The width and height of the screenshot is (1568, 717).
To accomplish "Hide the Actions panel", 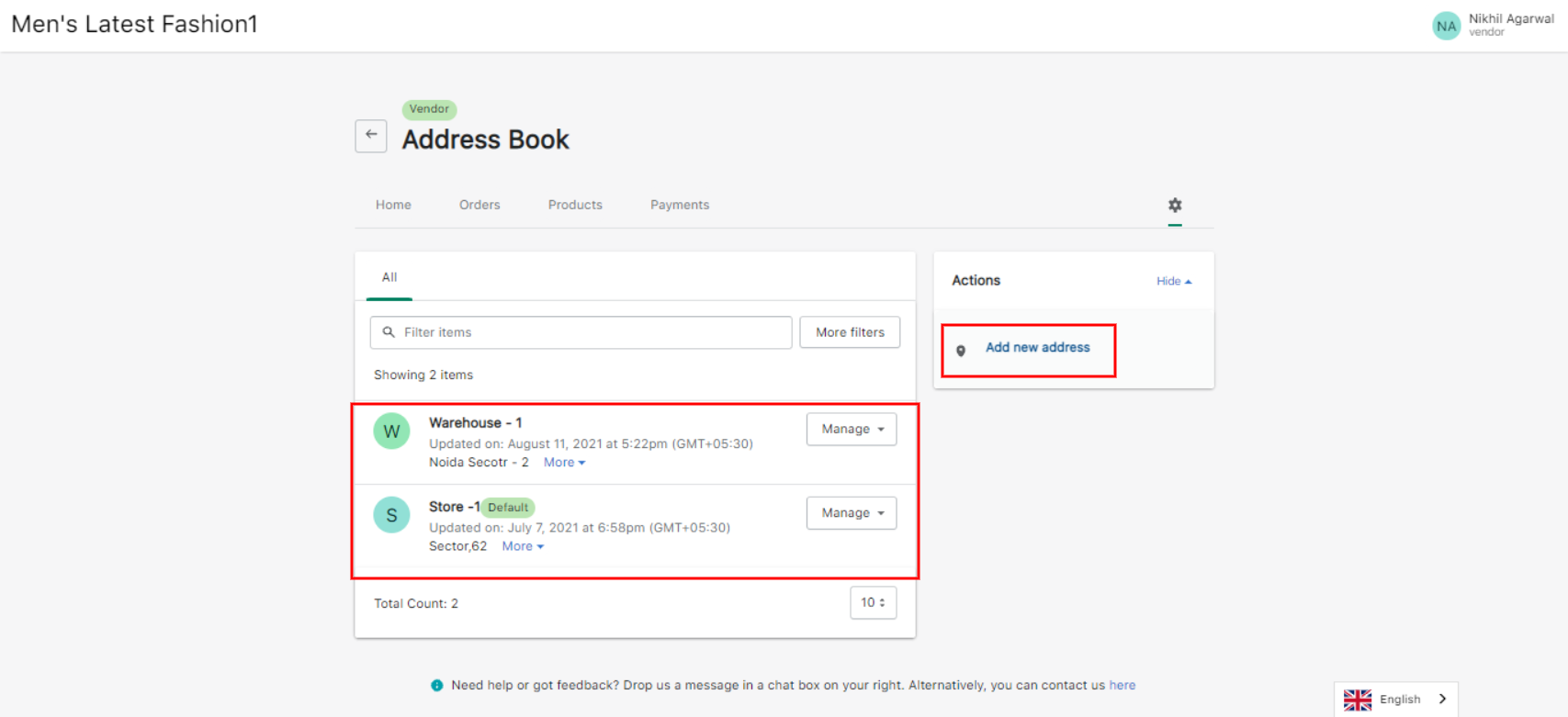I will point(1174,281).
